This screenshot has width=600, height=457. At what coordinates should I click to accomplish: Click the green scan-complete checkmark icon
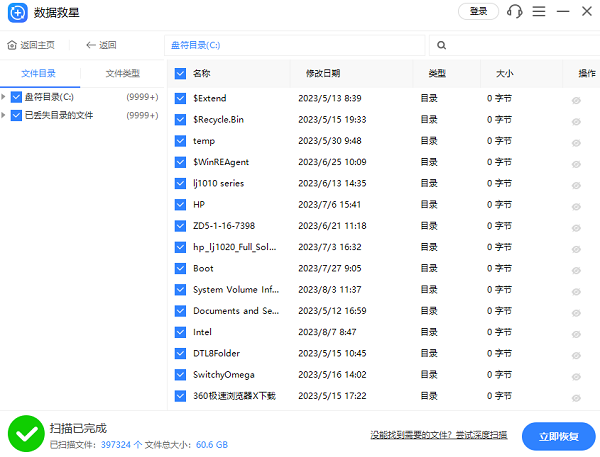pyautogui.click(x=26, y=433)
